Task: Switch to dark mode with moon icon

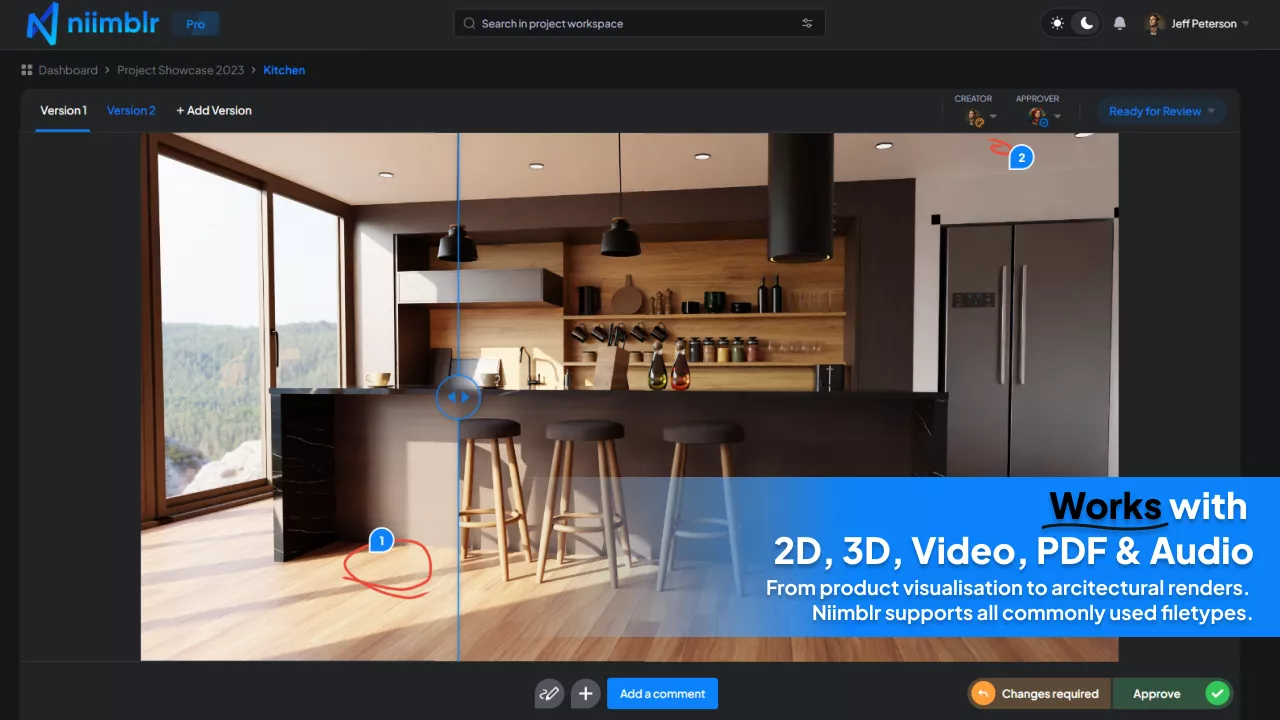Action: point(1085,24)
